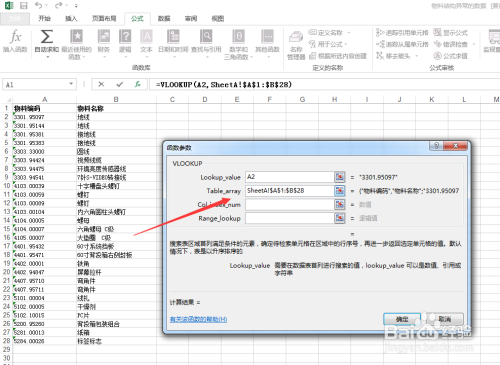
Task: Expand the Error Checking (错误检查) dropdown
Action: (x=474, y=44)
